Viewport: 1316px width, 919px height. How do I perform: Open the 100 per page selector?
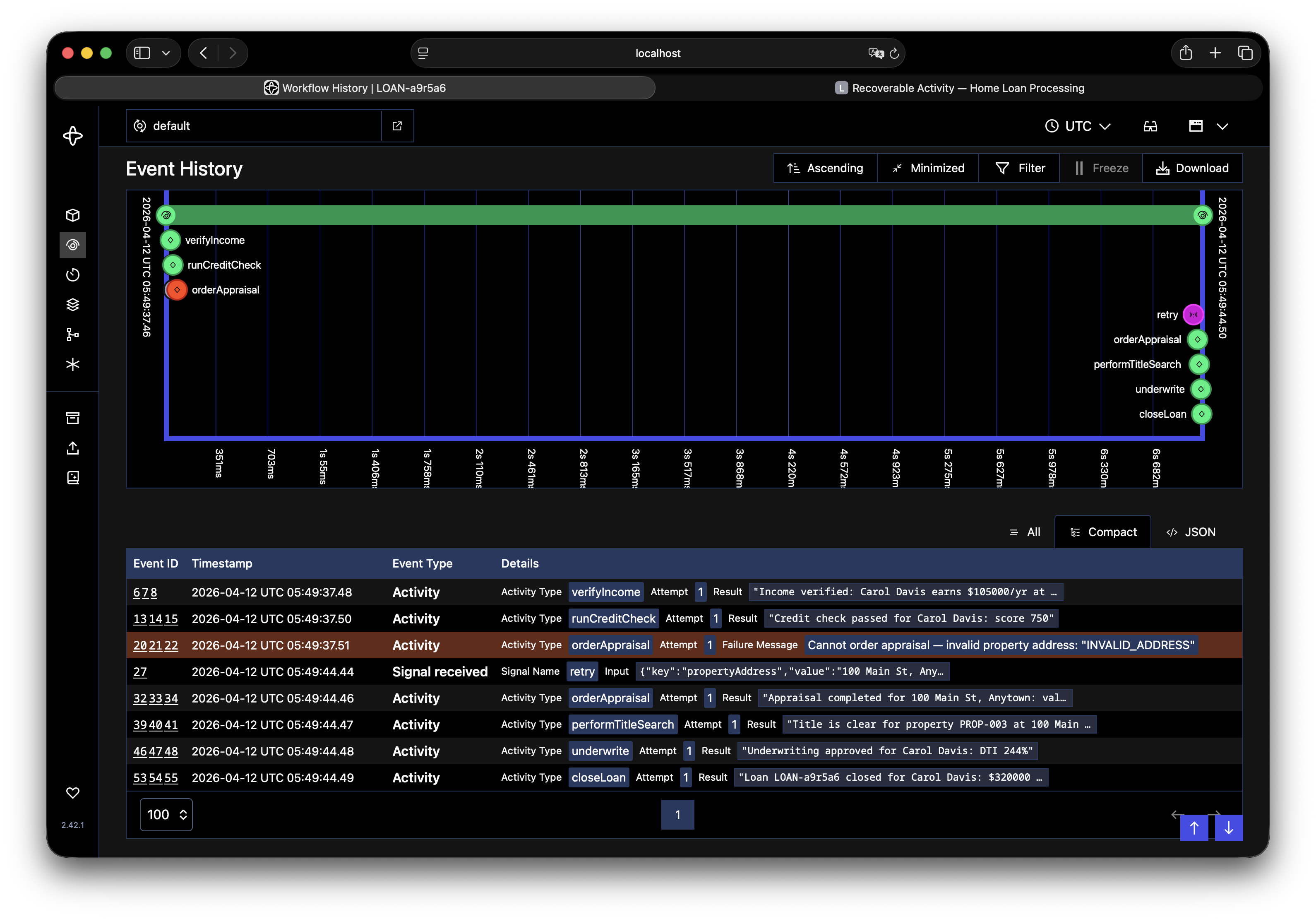166,815
